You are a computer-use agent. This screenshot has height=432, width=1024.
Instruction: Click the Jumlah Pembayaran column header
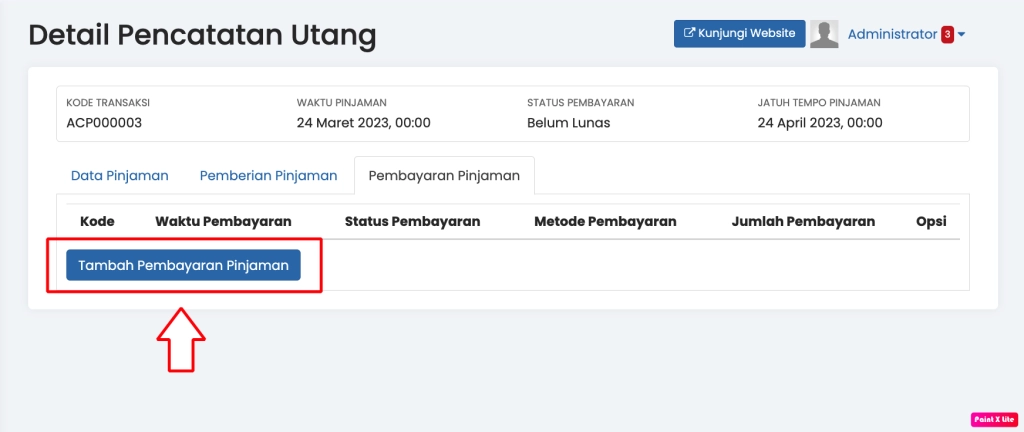click(x=803, y=221)
